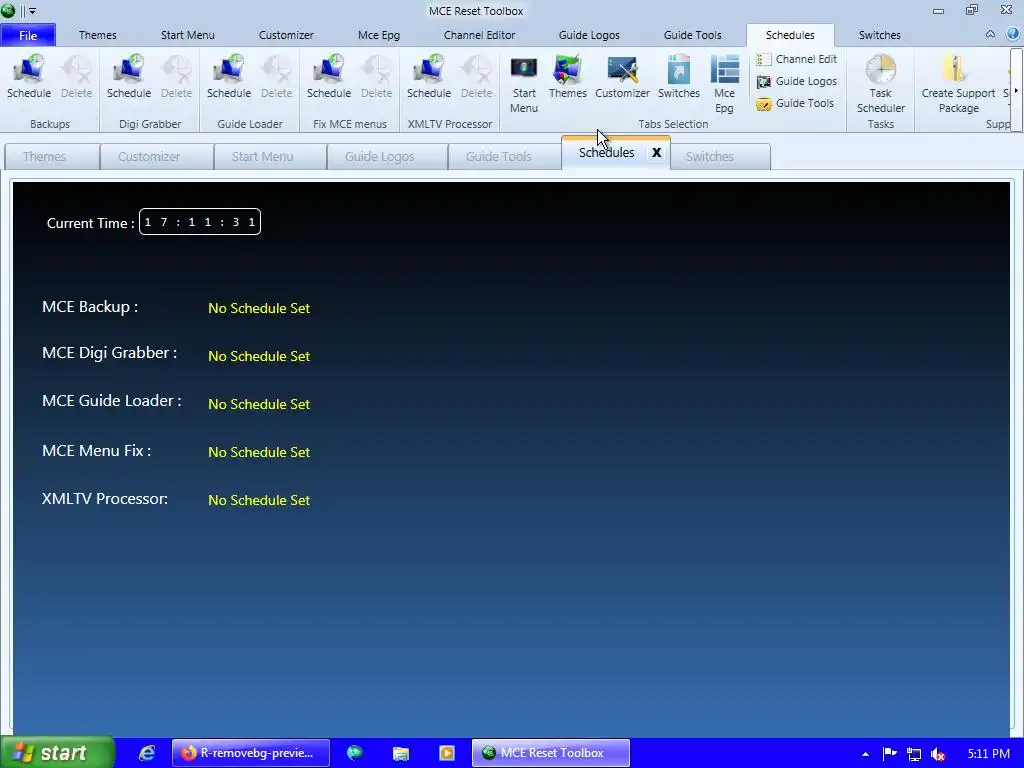The width and height of the screenshot is (1024, 768).
Task: Open R-removebg-preview taskbar window
Action: 251,753
